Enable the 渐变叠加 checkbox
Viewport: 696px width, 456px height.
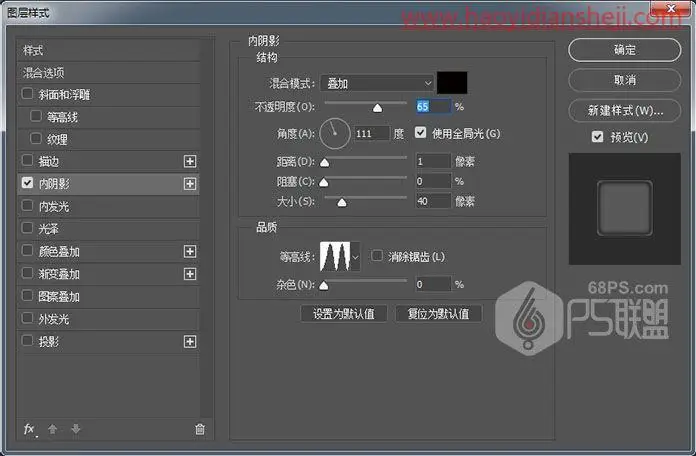[27, 273]
